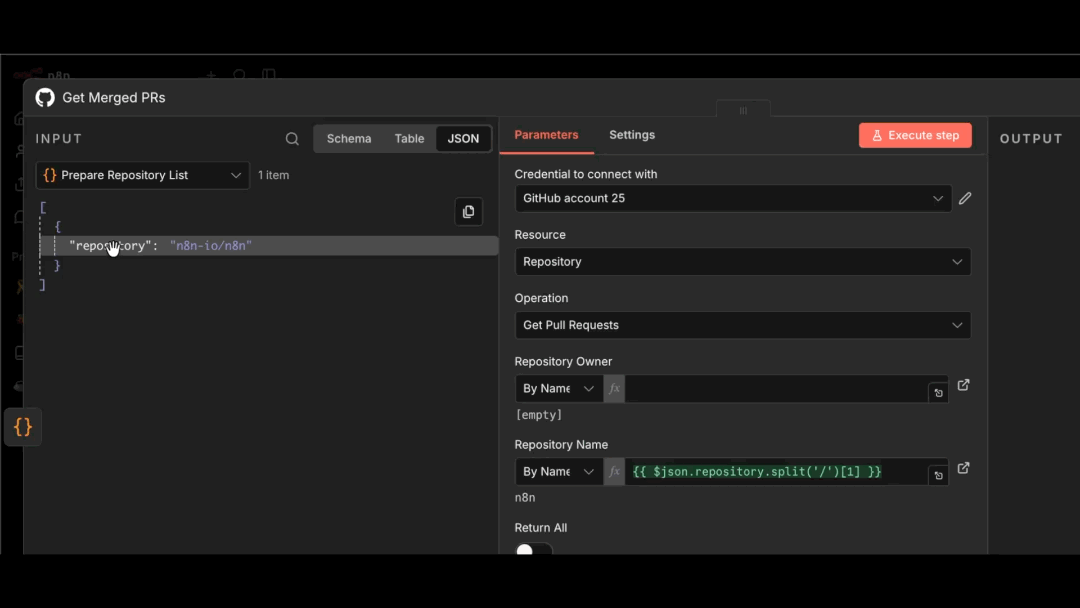
Task: Click the Execute step button
Action: (x=914, y=134)
